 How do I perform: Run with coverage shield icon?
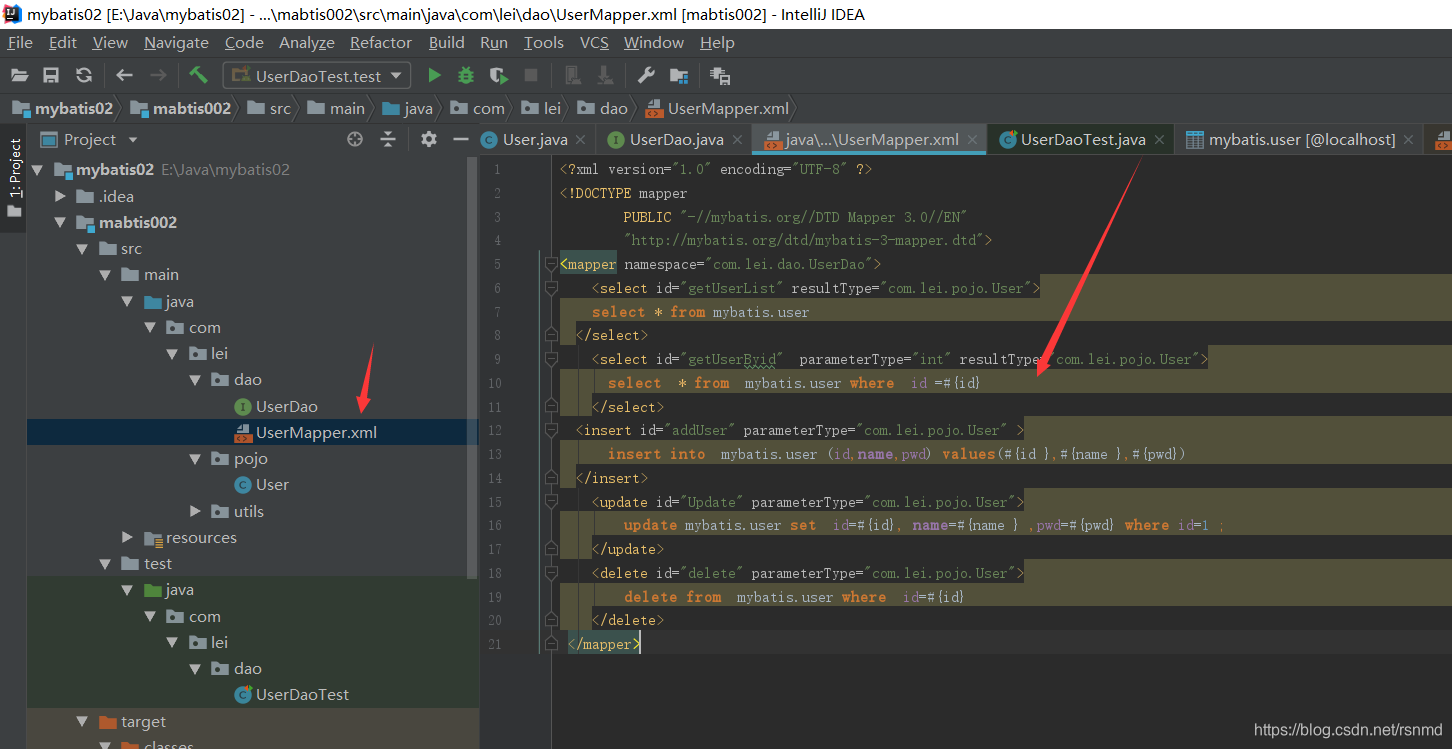[499, 75]
